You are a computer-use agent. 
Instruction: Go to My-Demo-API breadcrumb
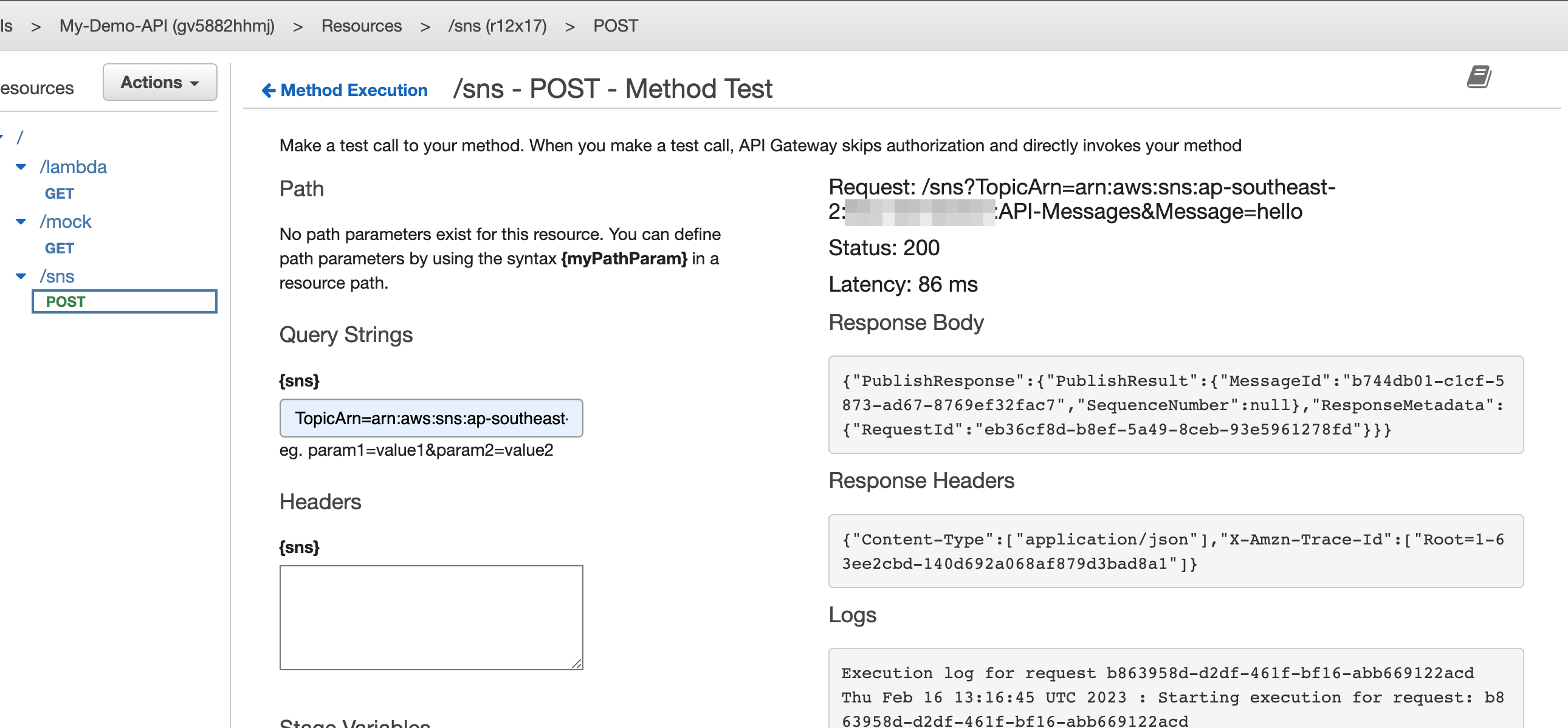[167, 26]
